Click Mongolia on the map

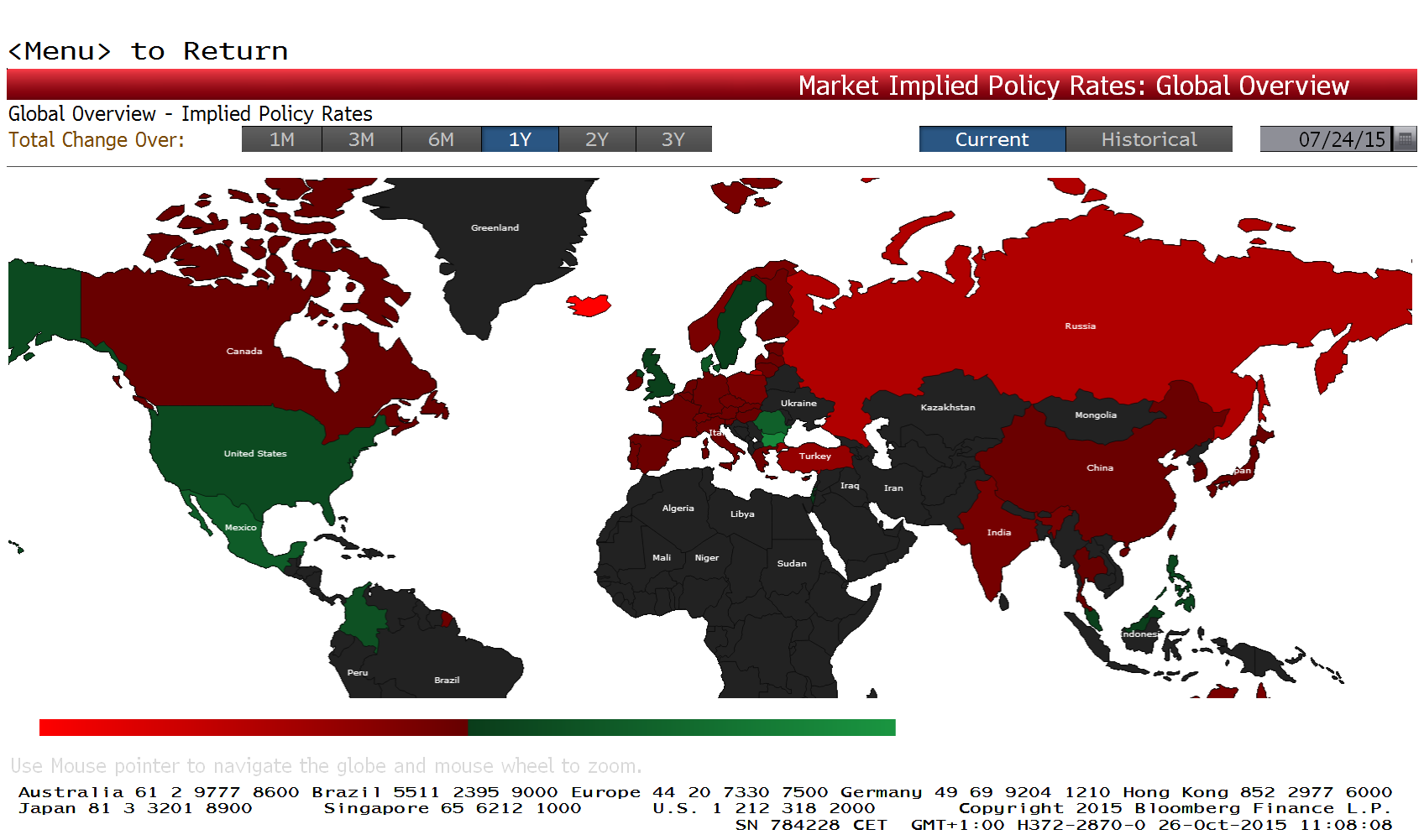pyautogui.click(x=1096, y=415)
